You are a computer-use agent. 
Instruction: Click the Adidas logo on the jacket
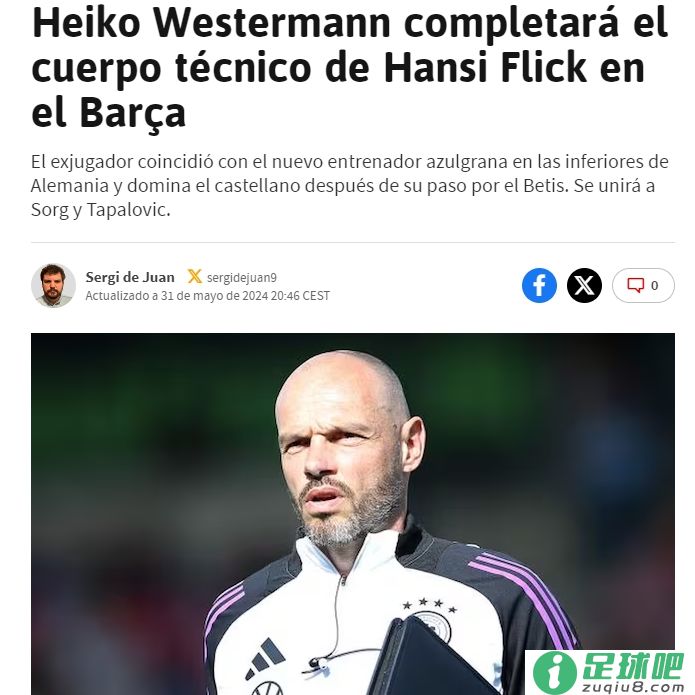[x=266, y=658]
